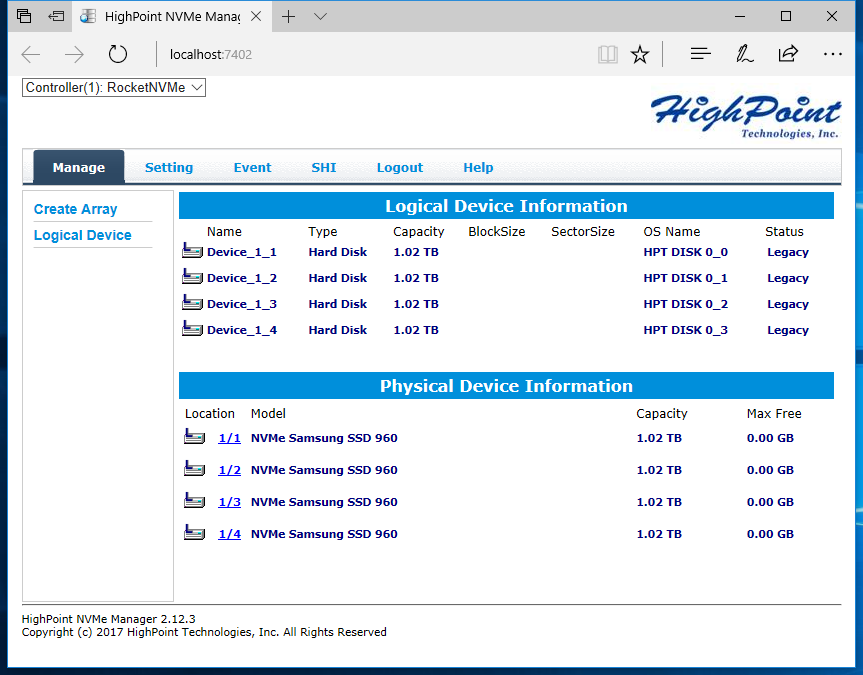This screenshot has height=675, width=863.
Task: Make a web note pen icon
Action: (744, 54)
